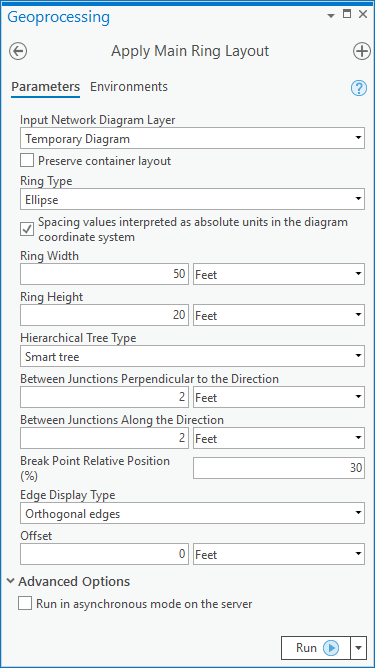The image size is (375, 668).
Task: Open Between Junctions Along Direction units dropdown
Action: pyautogui.click(x=279, y=438)
